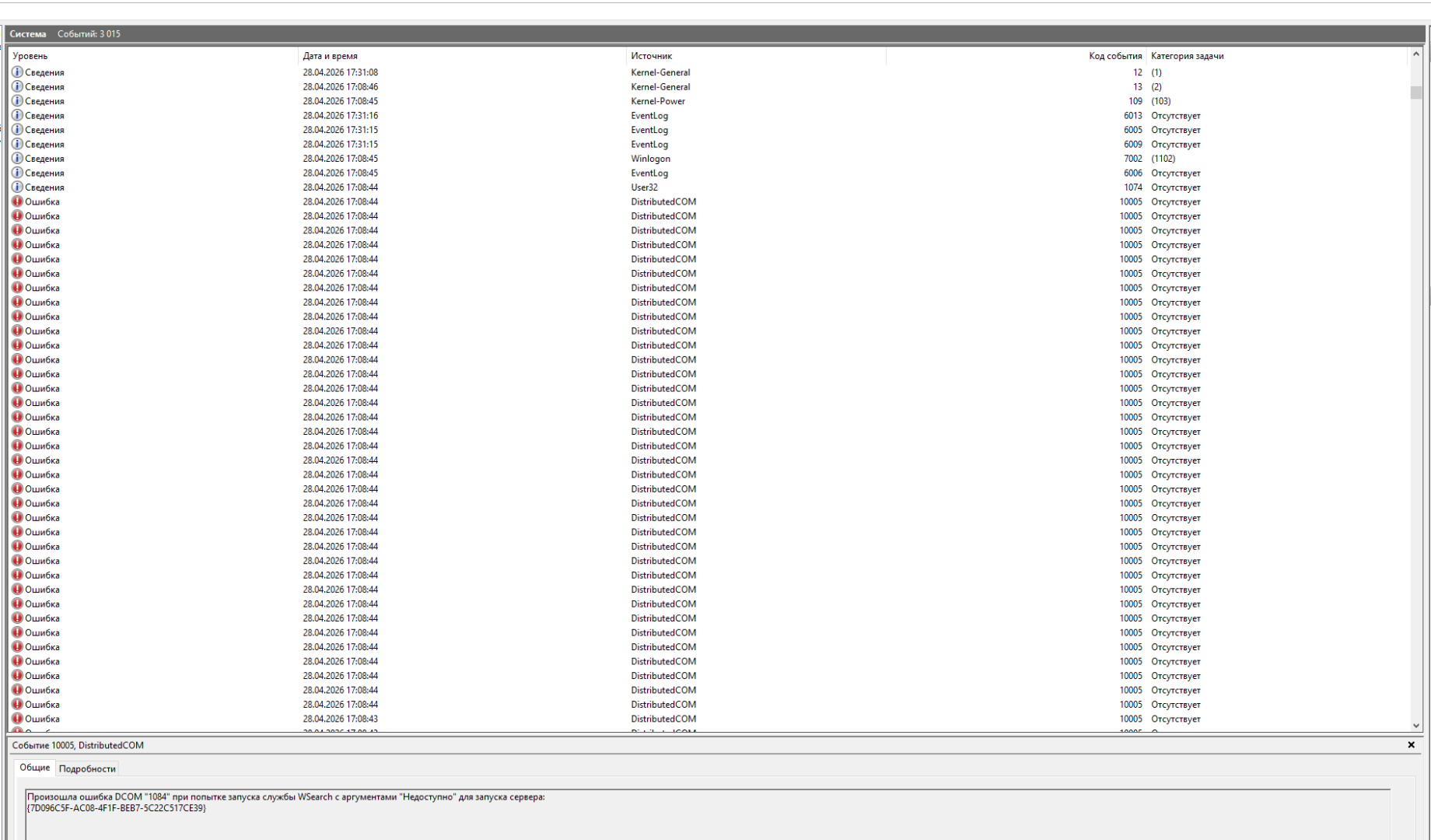Sort by the Источник column header
This screenshot has width=1431, height=840.
point(651,56)
